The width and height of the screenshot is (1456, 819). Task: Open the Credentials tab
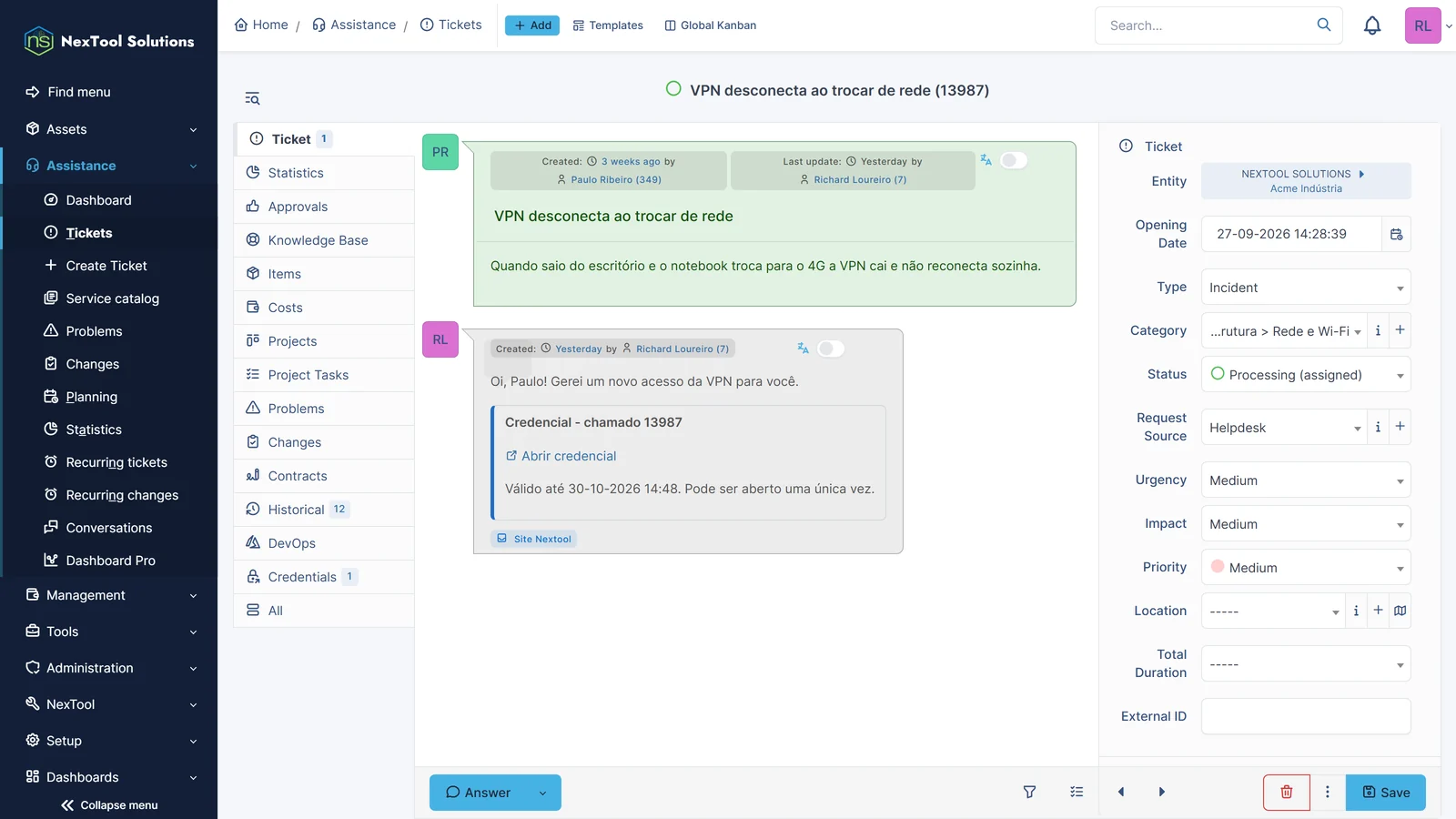pyautogui.click(x=324, y=577)
